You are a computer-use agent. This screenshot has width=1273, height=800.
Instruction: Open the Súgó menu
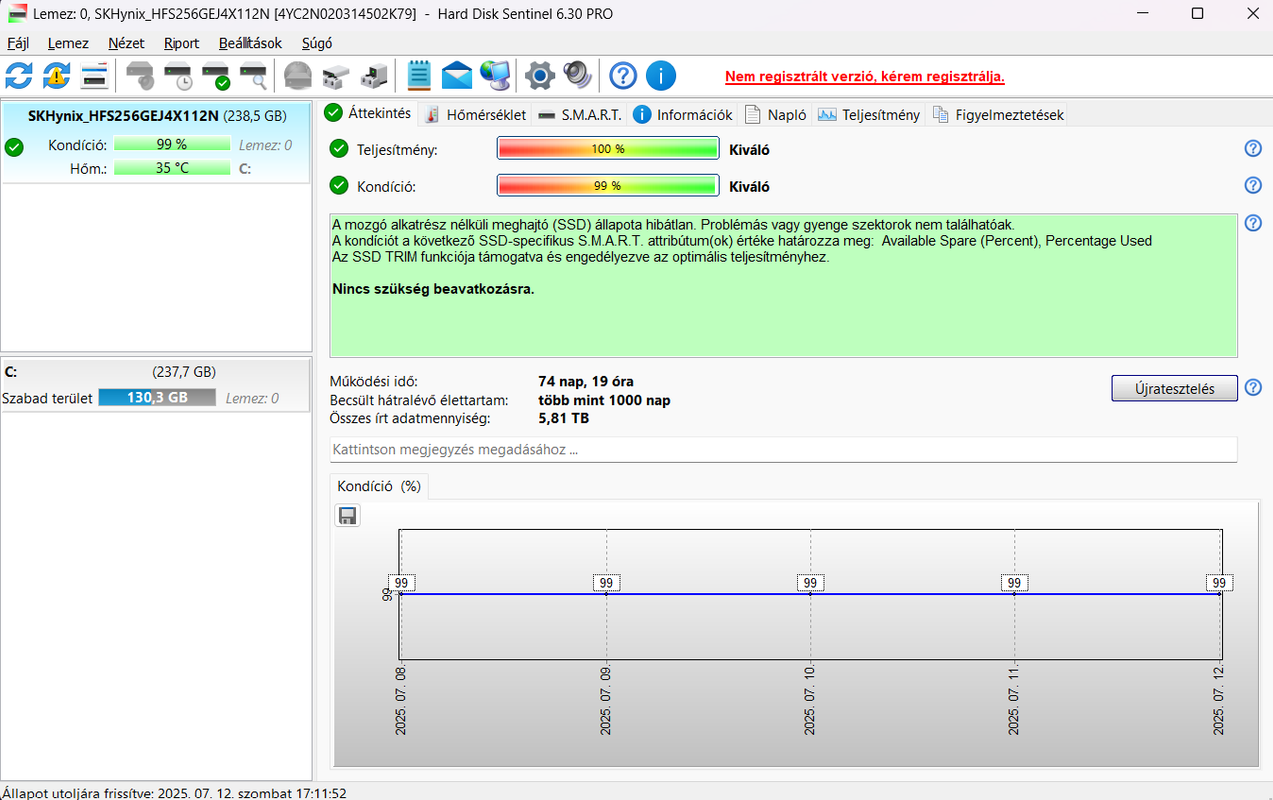316,43
